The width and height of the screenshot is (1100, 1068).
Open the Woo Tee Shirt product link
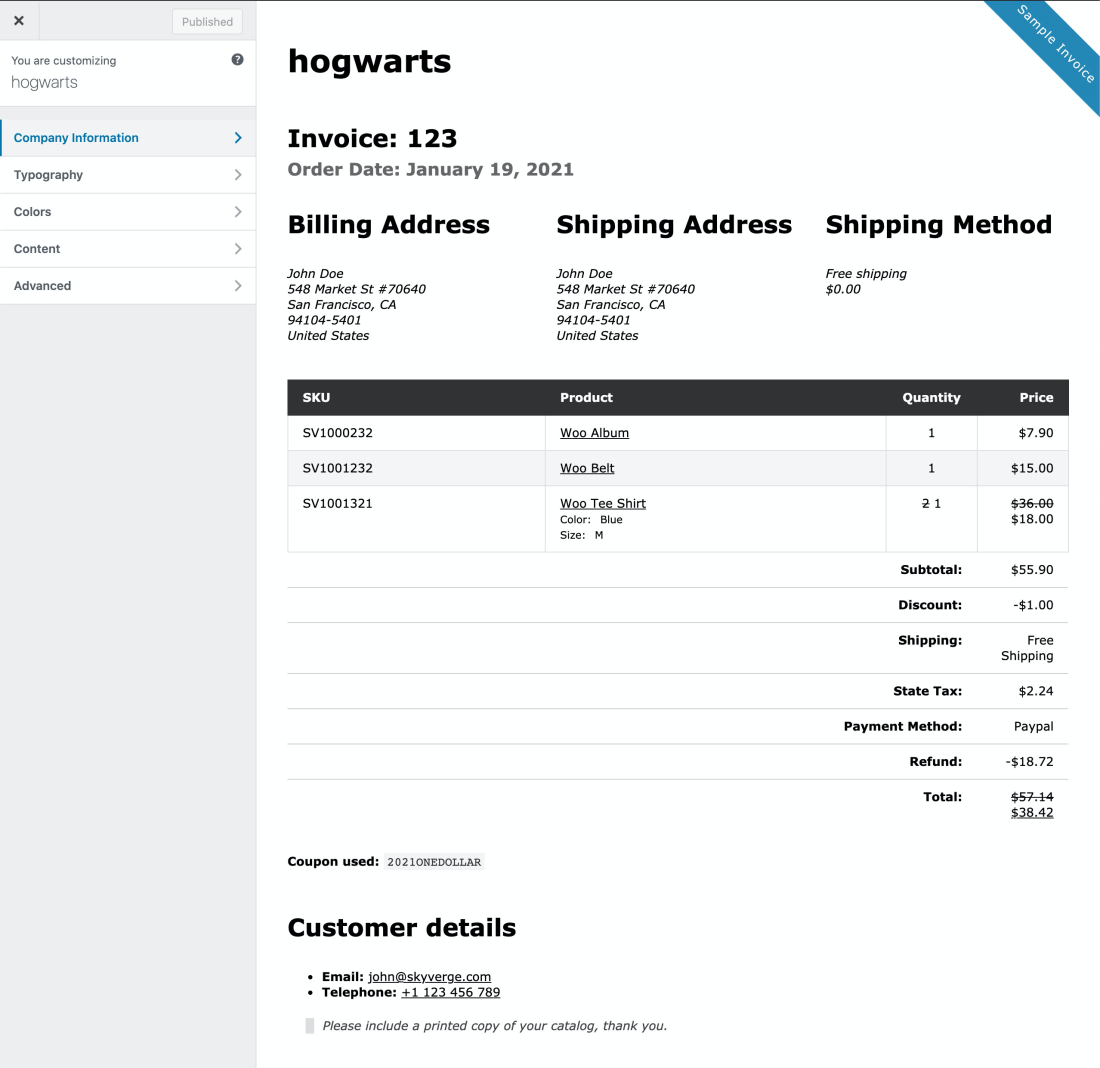click(x=602, y=503)
